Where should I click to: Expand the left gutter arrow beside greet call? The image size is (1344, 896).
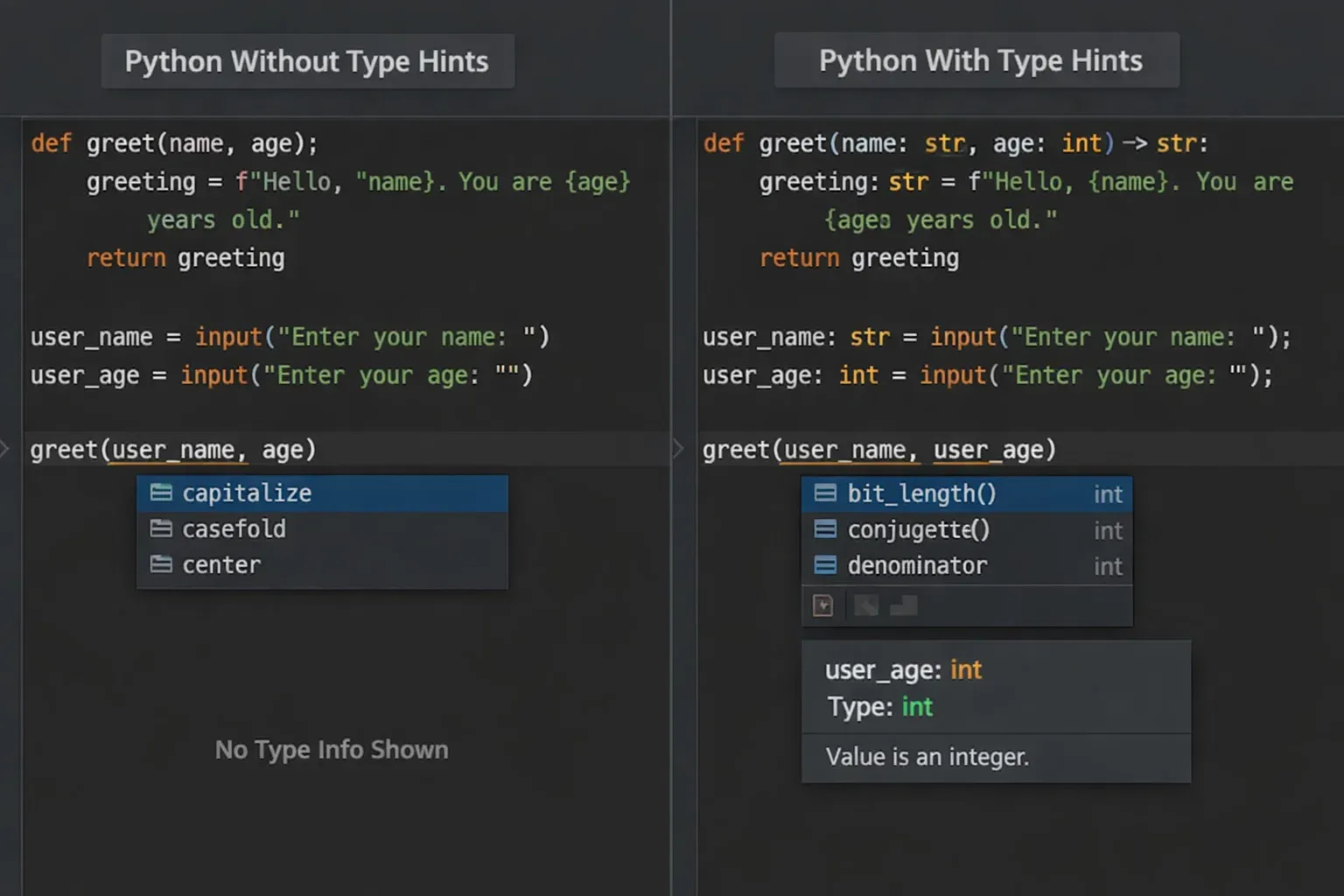5,450
